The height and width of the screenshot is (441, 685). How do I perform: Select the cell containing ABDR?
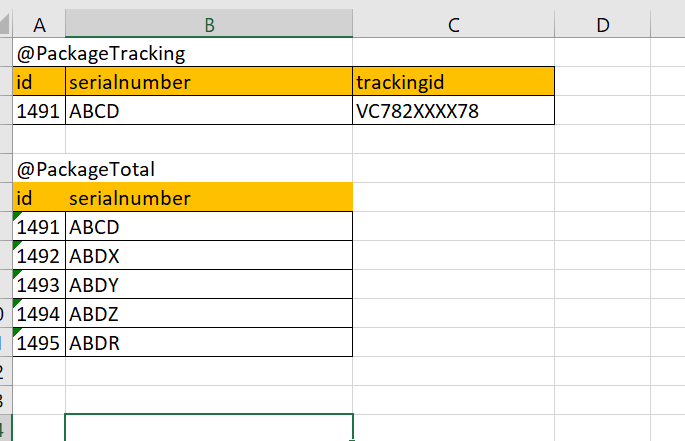click(209, 343)
